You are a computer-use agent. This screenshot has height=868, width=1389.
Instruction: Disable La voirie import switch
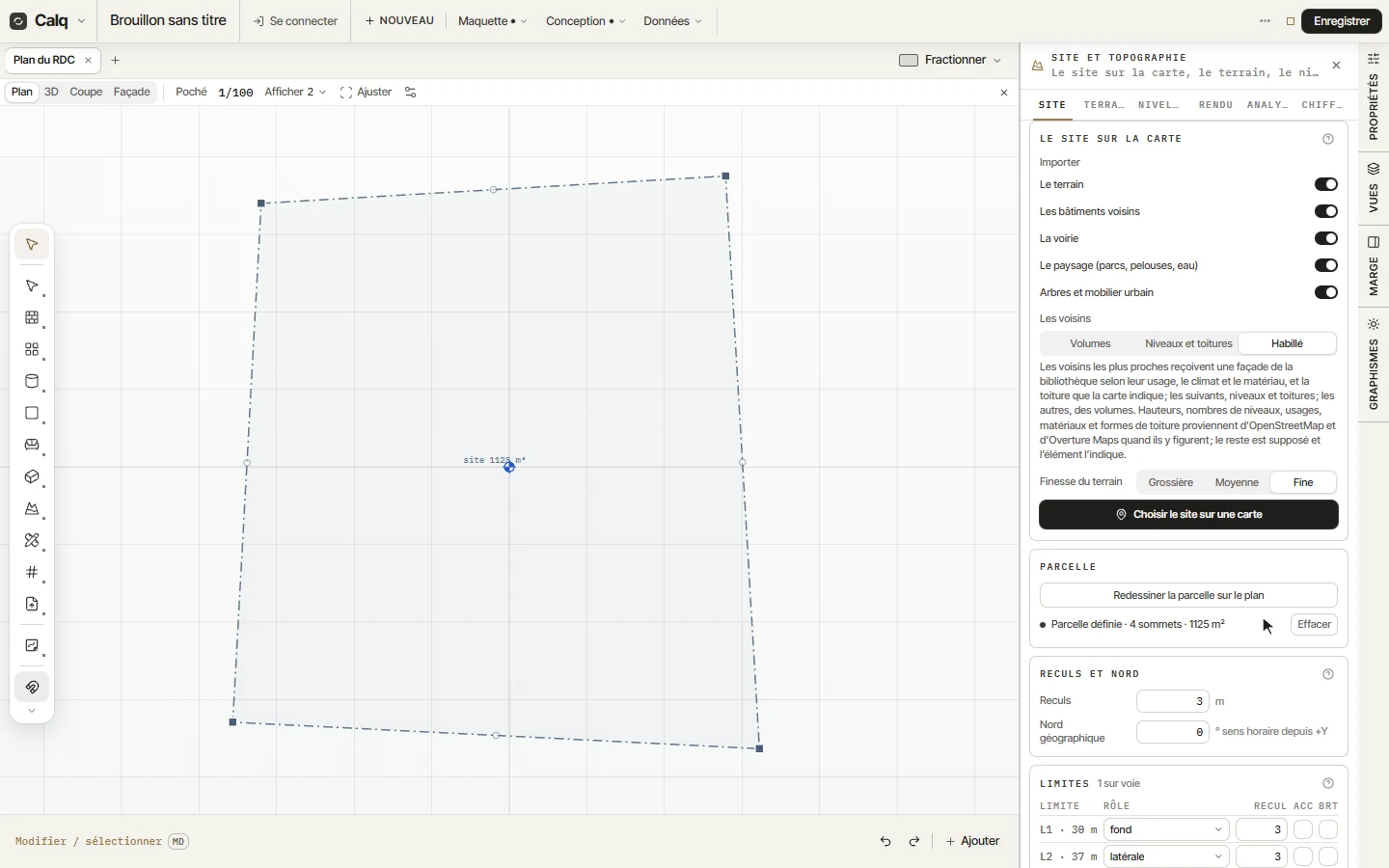point(1326,238)
